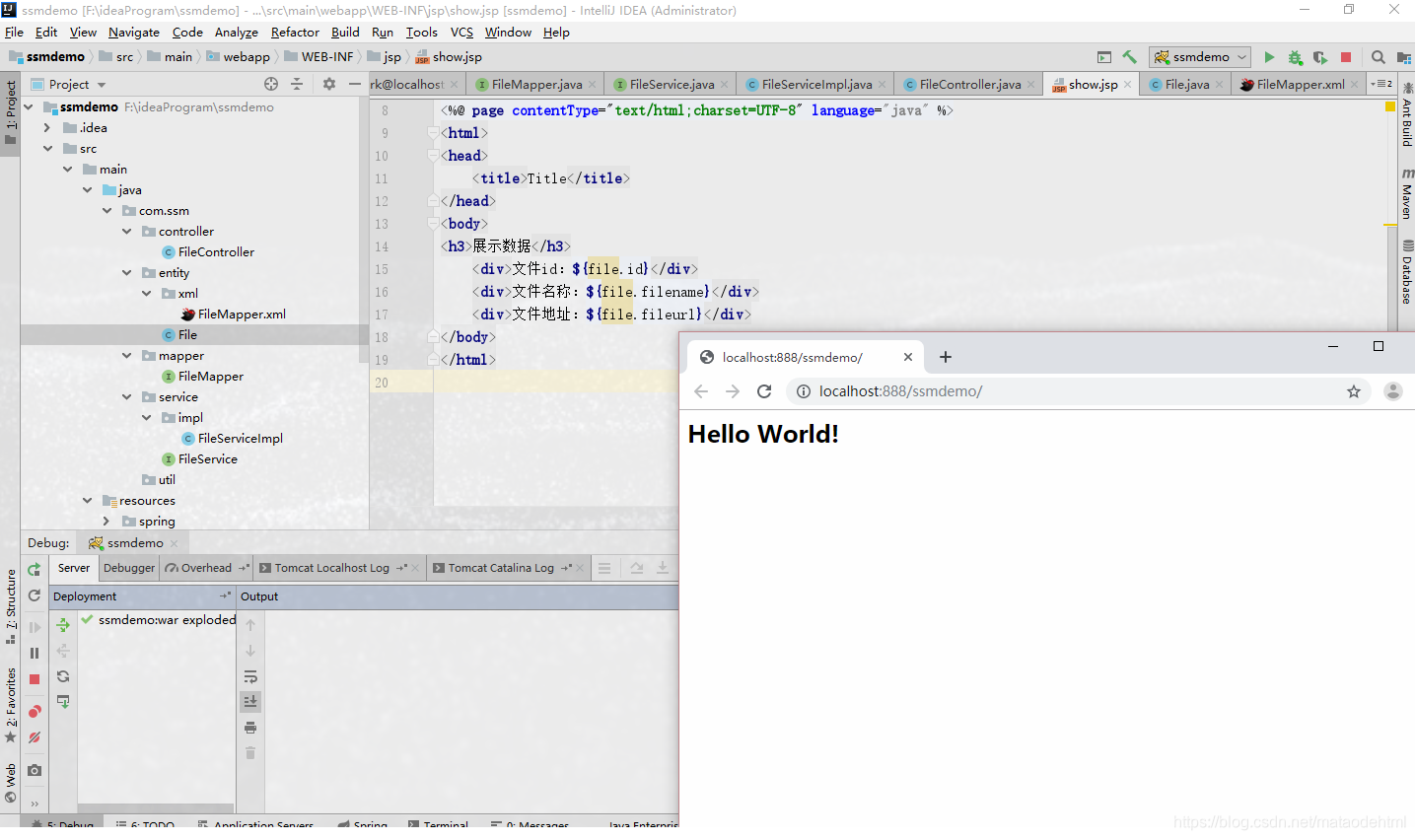
Task: Open the ssmdemo run configuration dropdown
Action: coord(1200,57)
